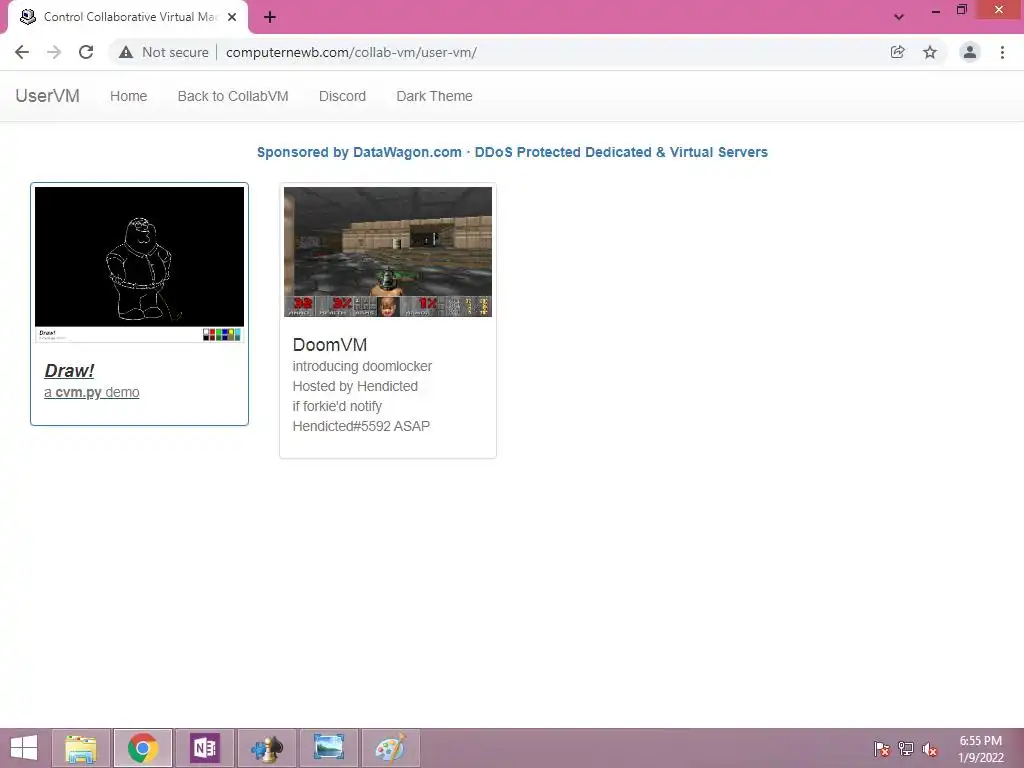Reload the page with the refresh icon
Viewport: 1024px width, 768px height.
click(86, 52)
